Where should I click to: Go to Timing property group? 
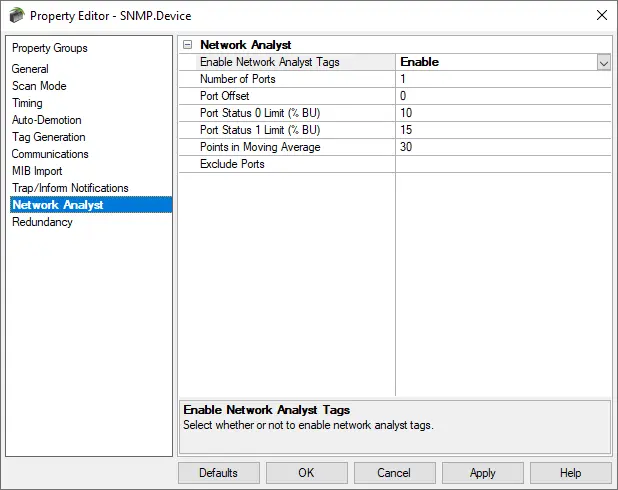[27, 103]
